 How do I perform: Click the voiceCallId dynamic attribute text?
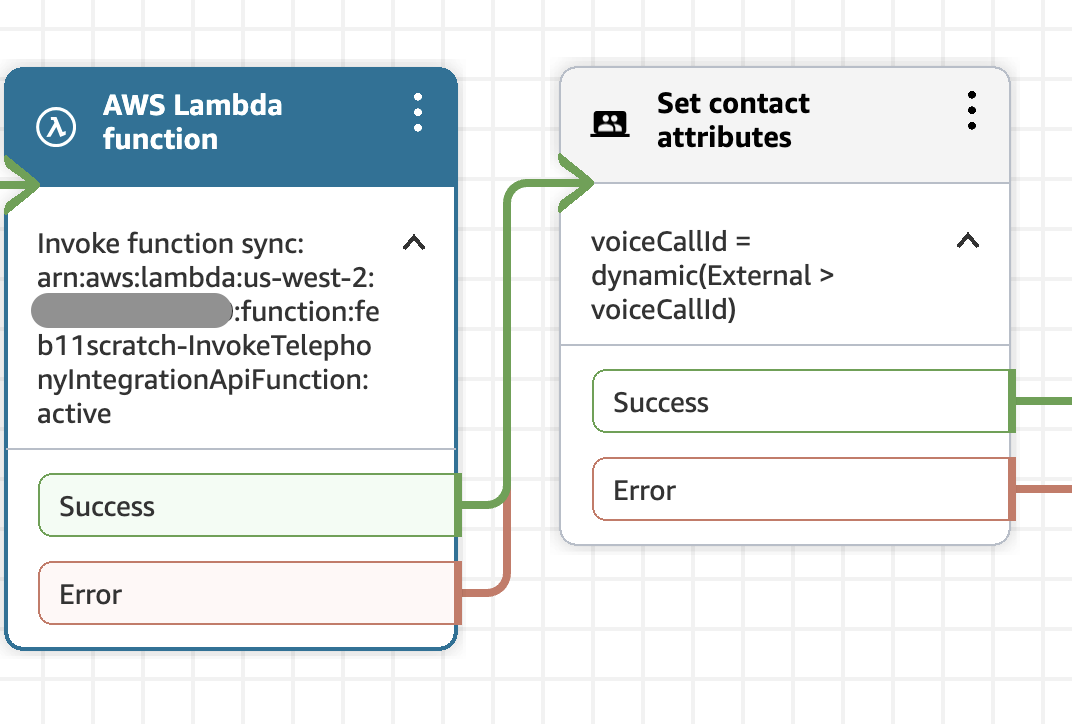(x=712, y=276)
